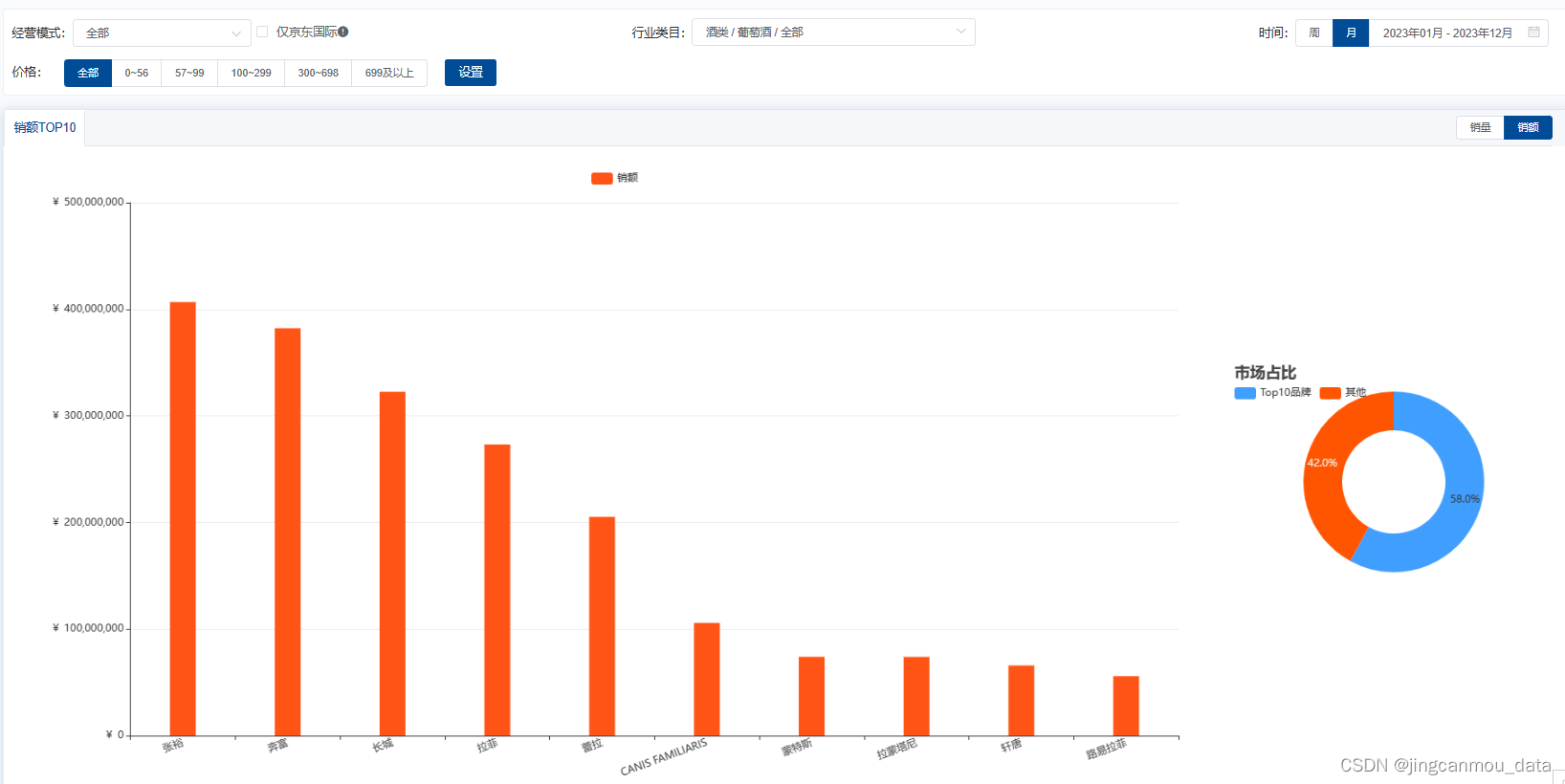
Task: Toggle the 仅京东国际 checkbox
Action: 262,32
